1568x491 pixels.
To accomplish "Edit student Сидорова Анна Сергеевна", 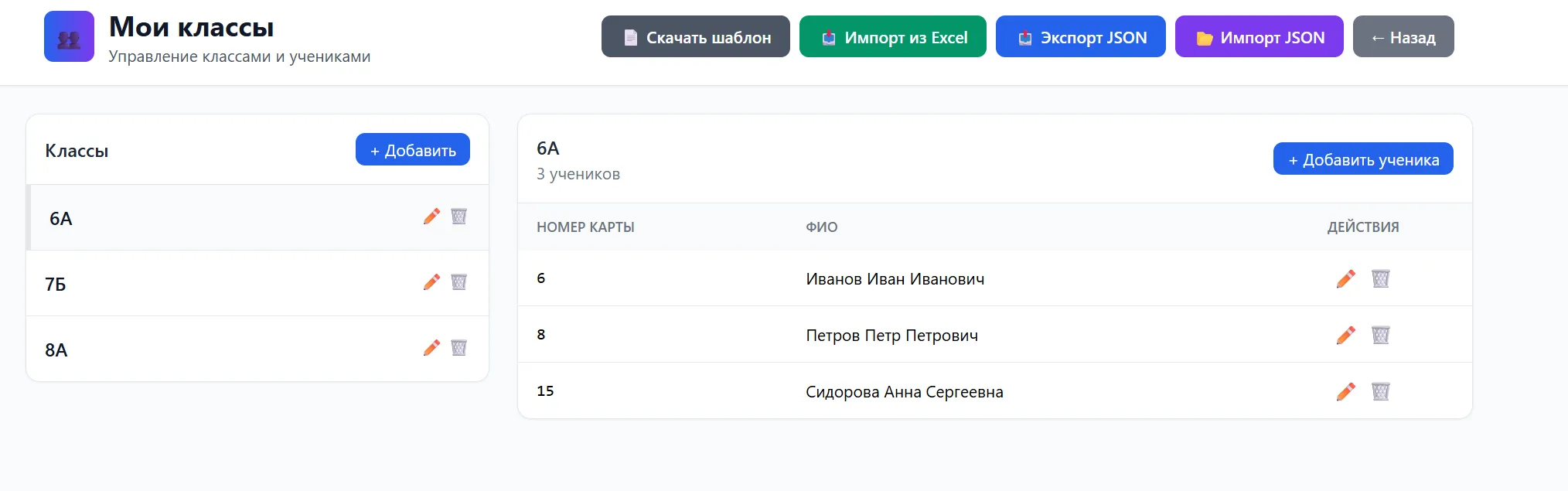I will point(1345,391).
